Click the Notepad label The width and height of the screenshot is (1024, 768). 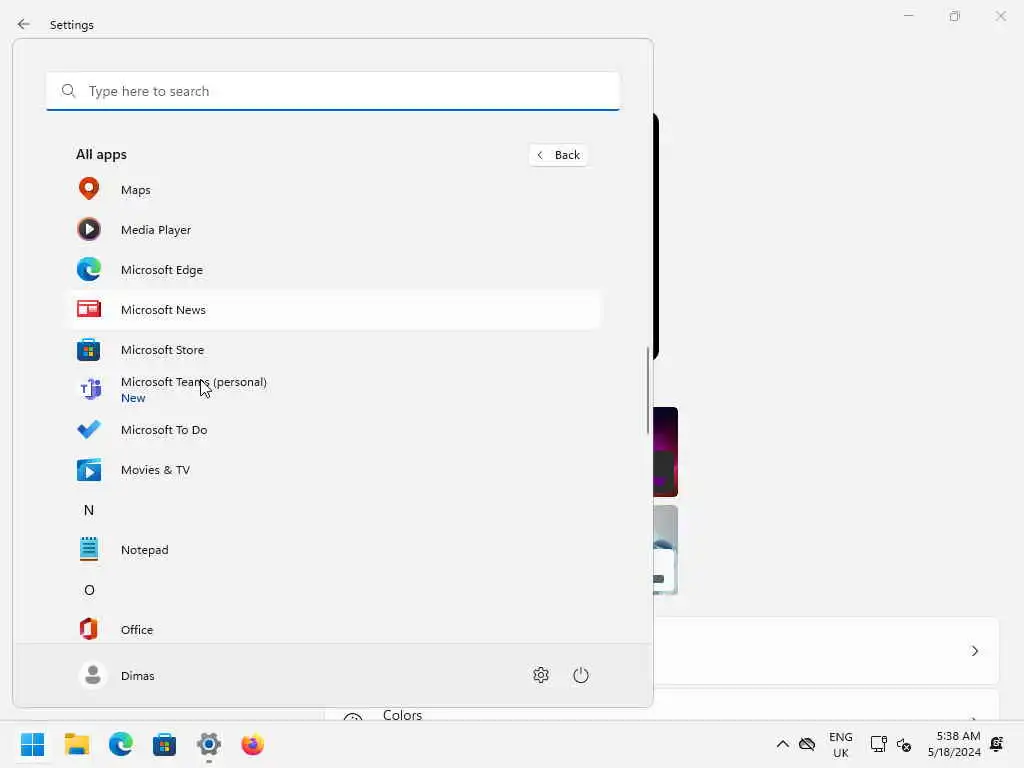coord(144,550)
